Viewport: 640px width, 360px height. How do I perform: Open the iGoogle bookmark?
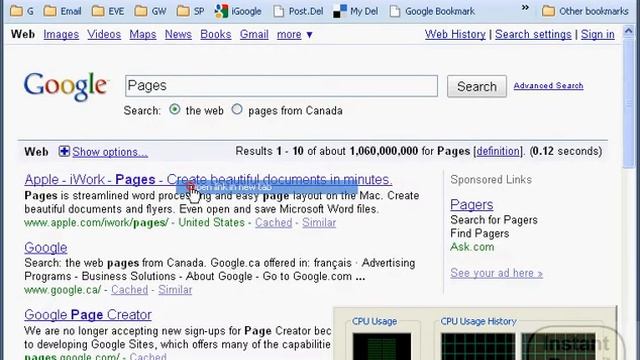pyautogui.click(x=238, y=11)
